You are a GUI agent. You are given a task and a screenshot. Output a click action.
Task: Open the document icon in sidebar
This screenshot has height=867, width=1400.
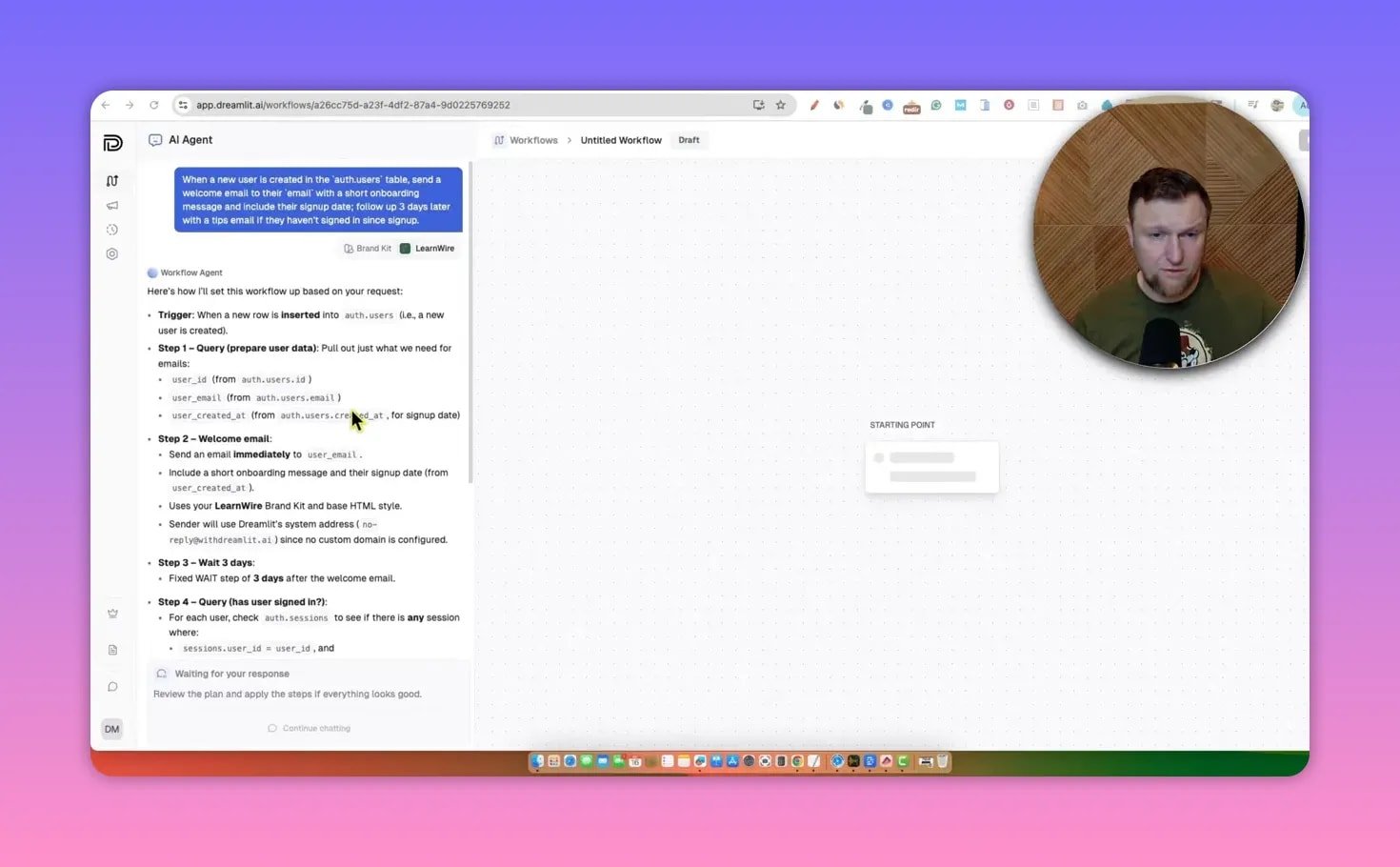(x=112, y=650)
